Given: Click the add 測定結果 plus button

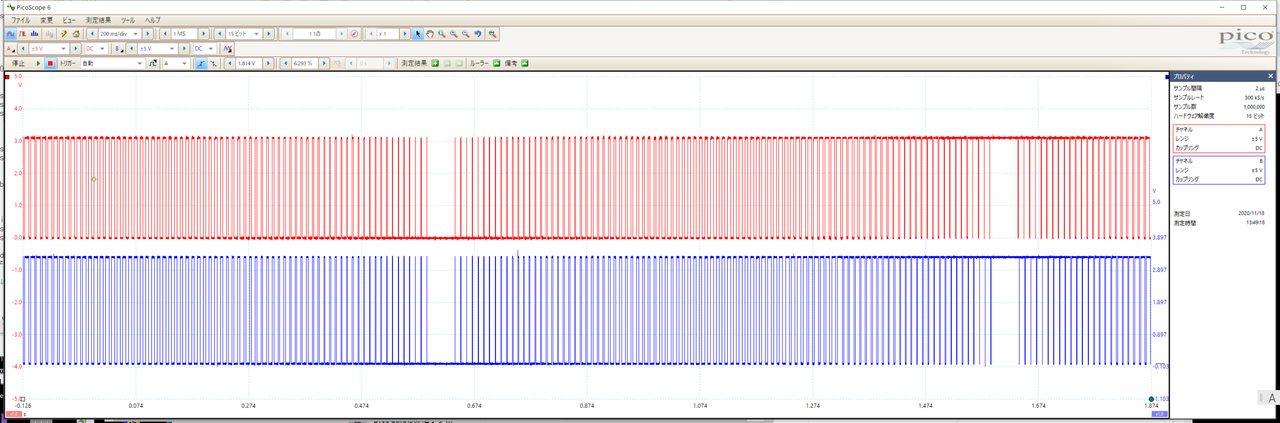Looking at the screenshot, I should point(435,63).
